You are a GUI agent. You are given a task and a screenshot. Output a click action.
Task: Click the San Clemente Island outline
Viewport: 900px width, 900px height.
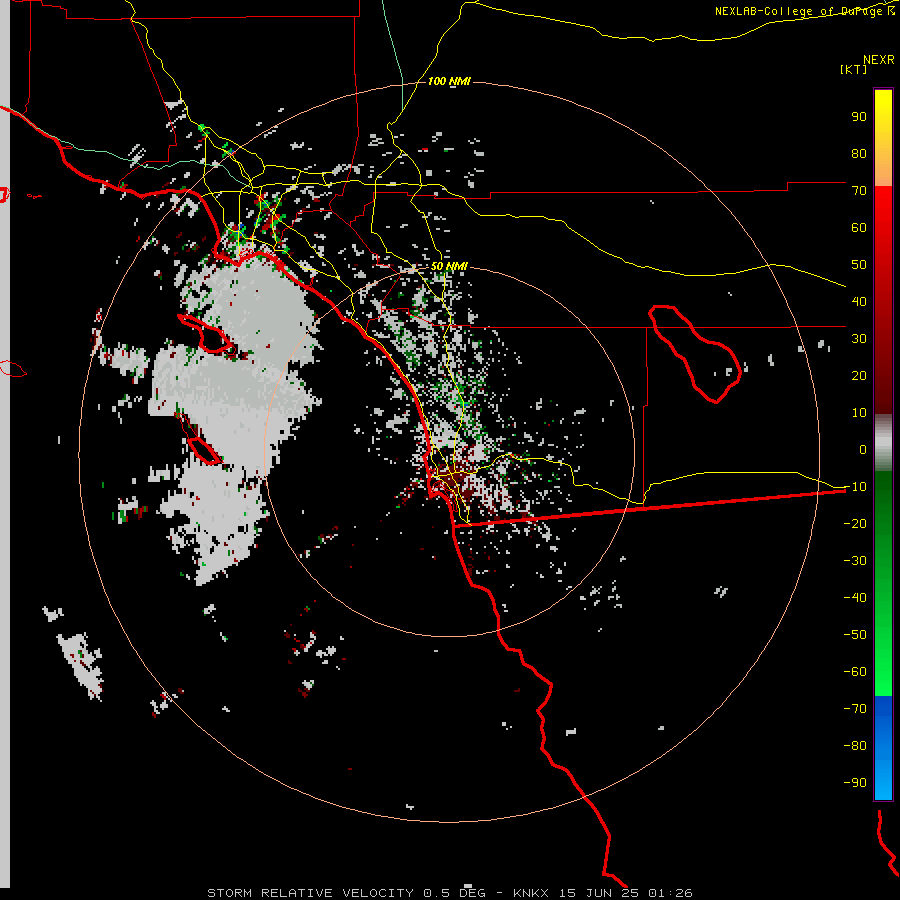click(x=198, y=439)
